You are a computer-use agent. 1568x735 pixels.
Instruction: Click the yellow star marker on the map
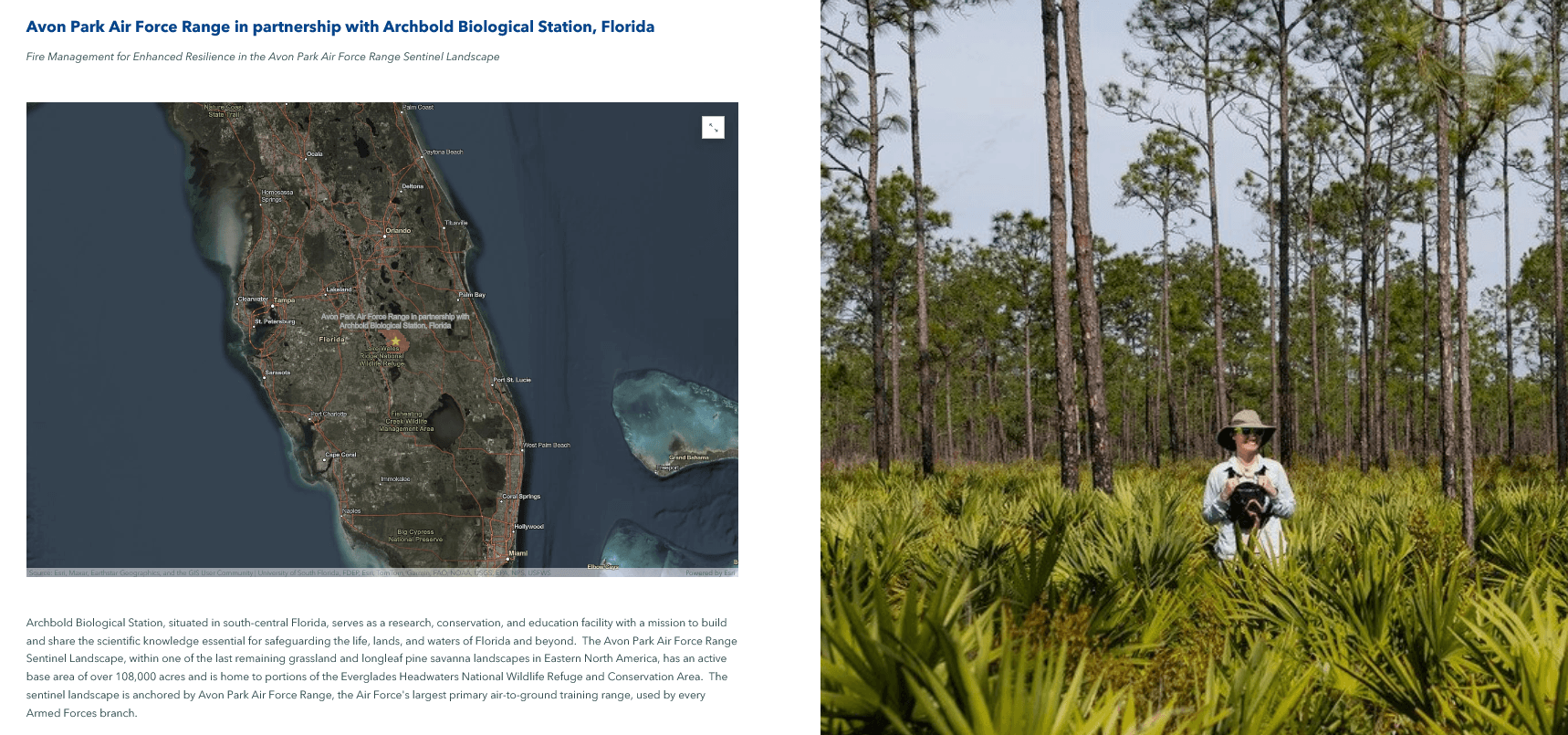[x=395, y=341]
